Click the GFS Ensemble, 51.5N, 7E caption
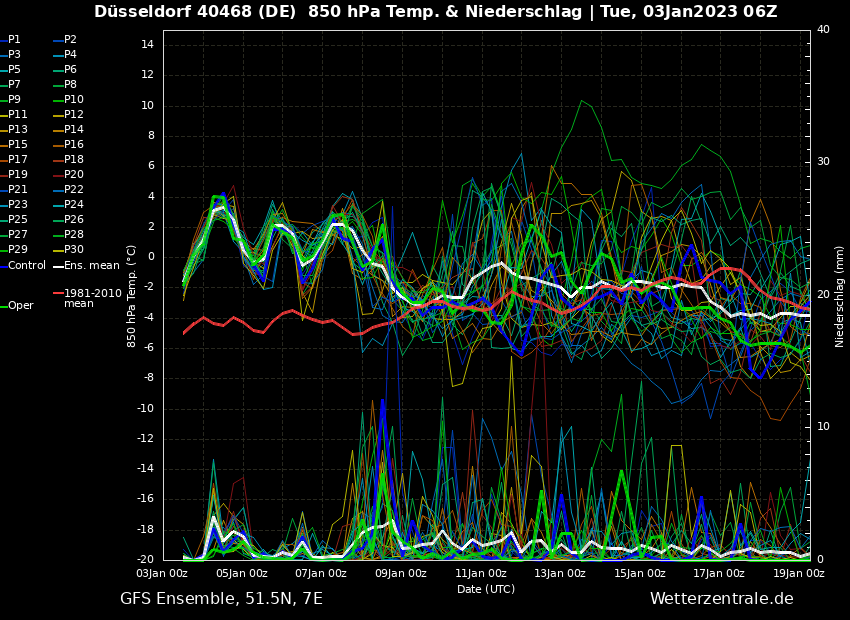Screen dimensions: 850x620 (221, 599)
